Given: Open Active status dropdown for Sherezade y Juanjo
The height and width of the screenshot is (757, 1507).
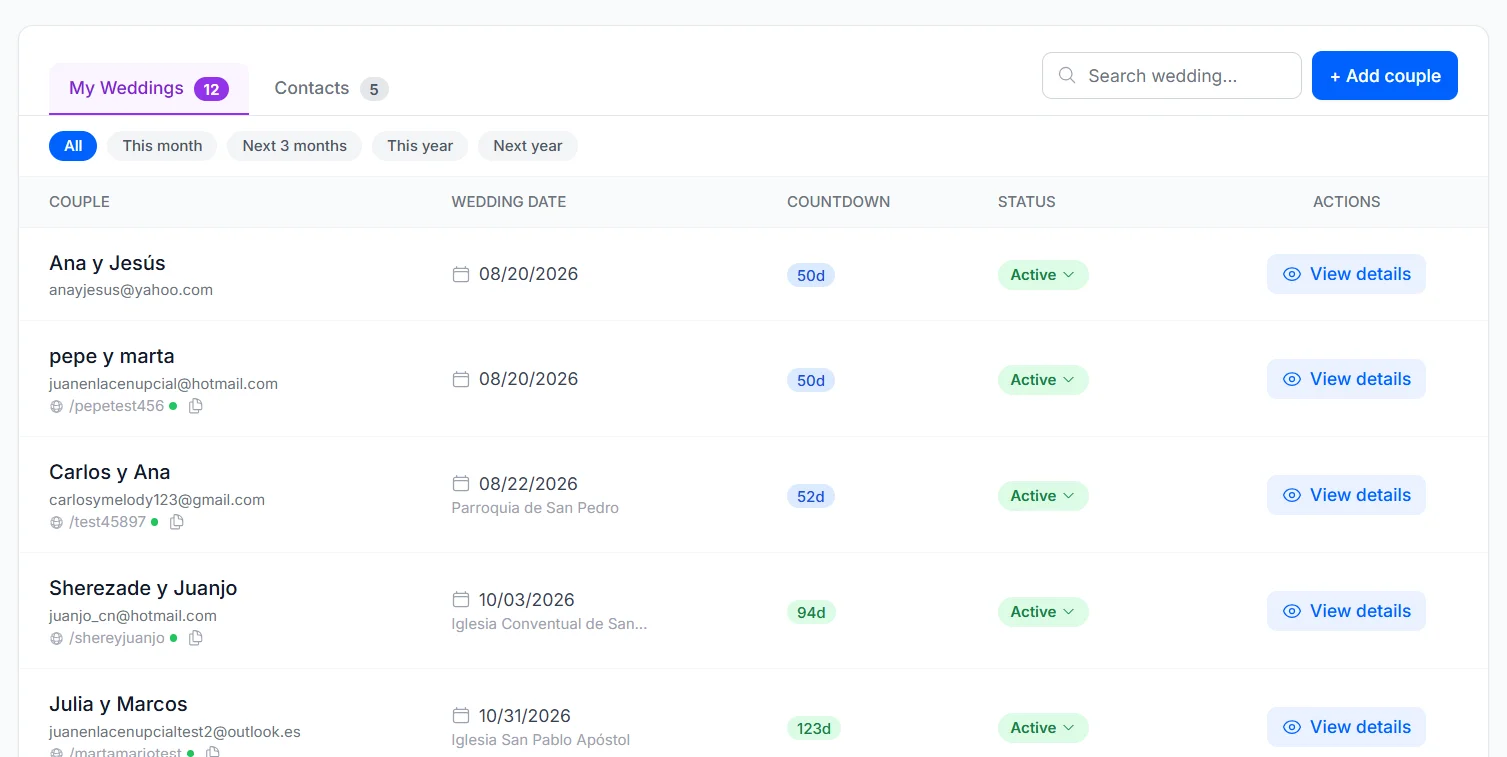Looking at the screenshot, I should (x=1043, y=612).
